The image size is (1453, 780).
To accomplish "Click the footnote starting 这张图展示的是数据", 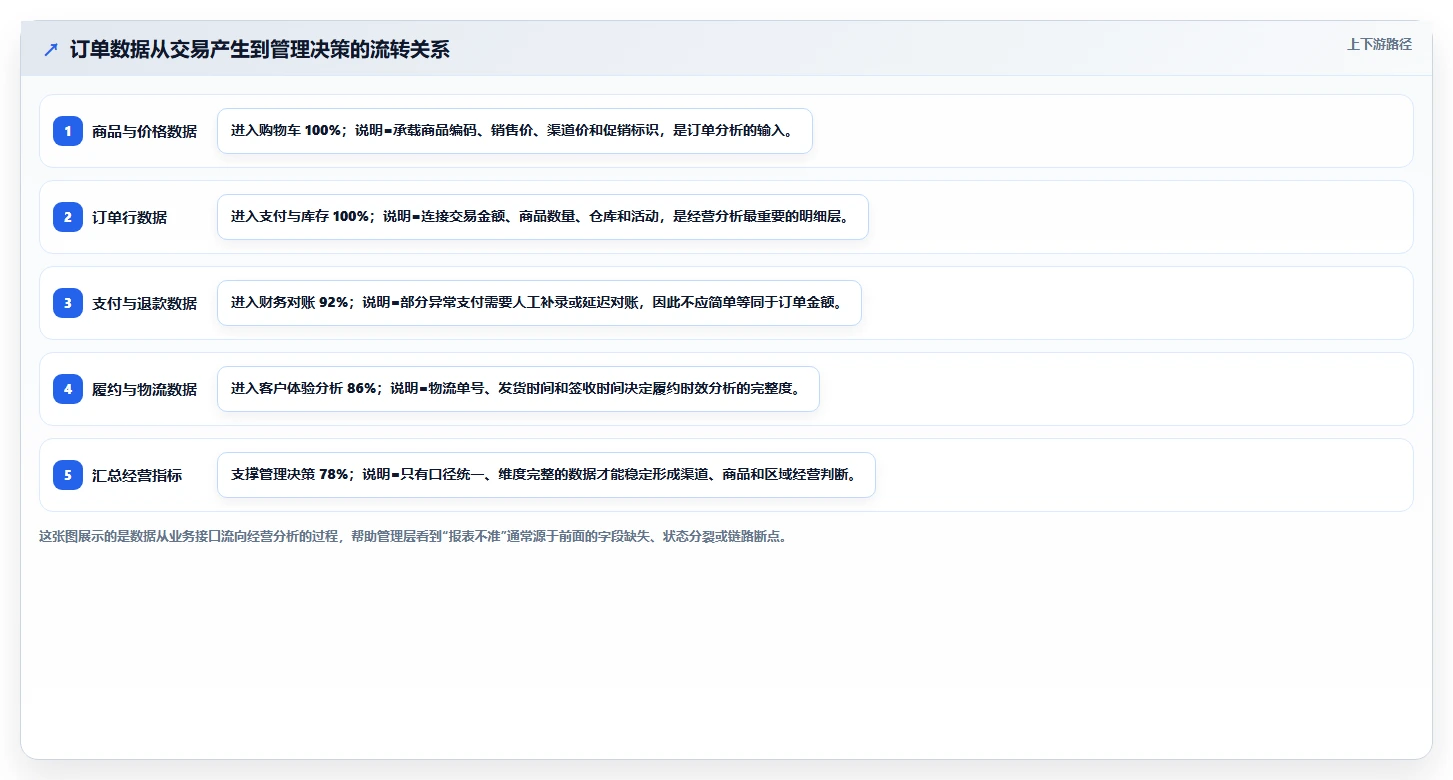I will (413, 536).
